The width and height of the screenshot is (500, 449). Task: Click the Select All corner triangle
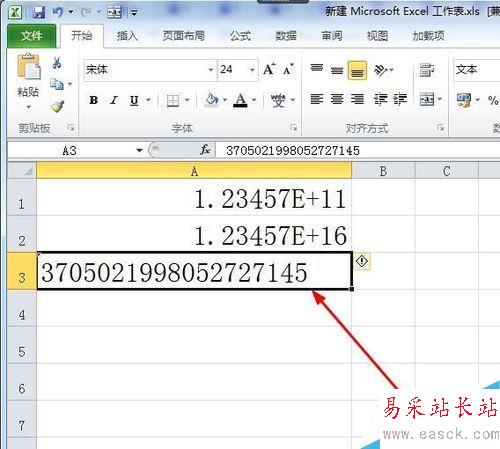28,171
